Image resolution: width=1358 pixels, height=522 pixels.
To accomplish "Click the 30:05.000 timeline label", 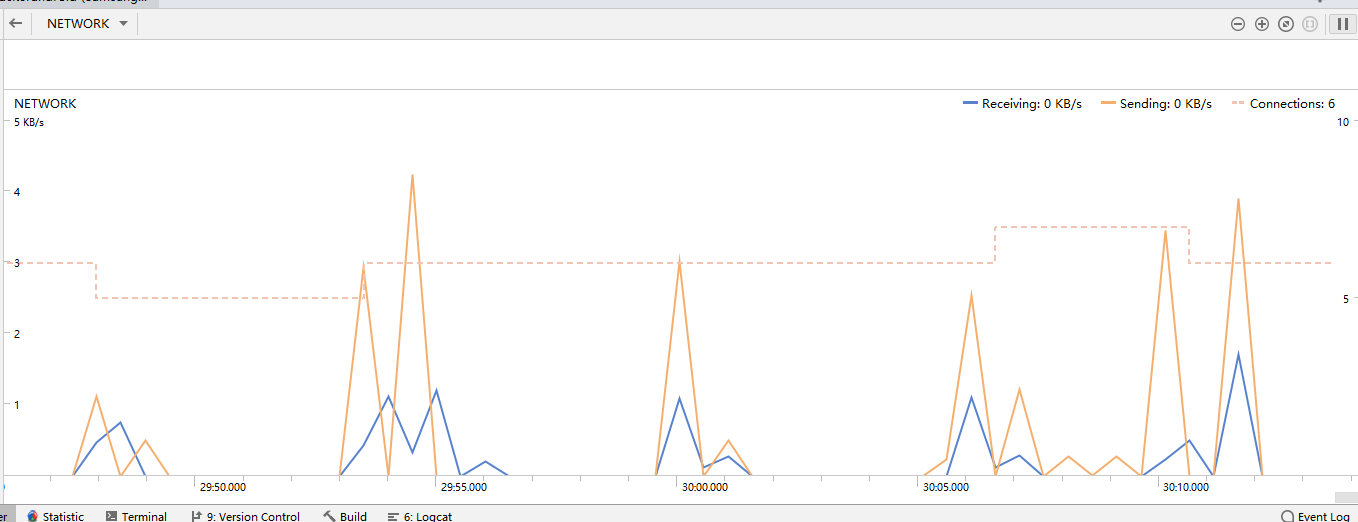I will (x=945, y=488).
